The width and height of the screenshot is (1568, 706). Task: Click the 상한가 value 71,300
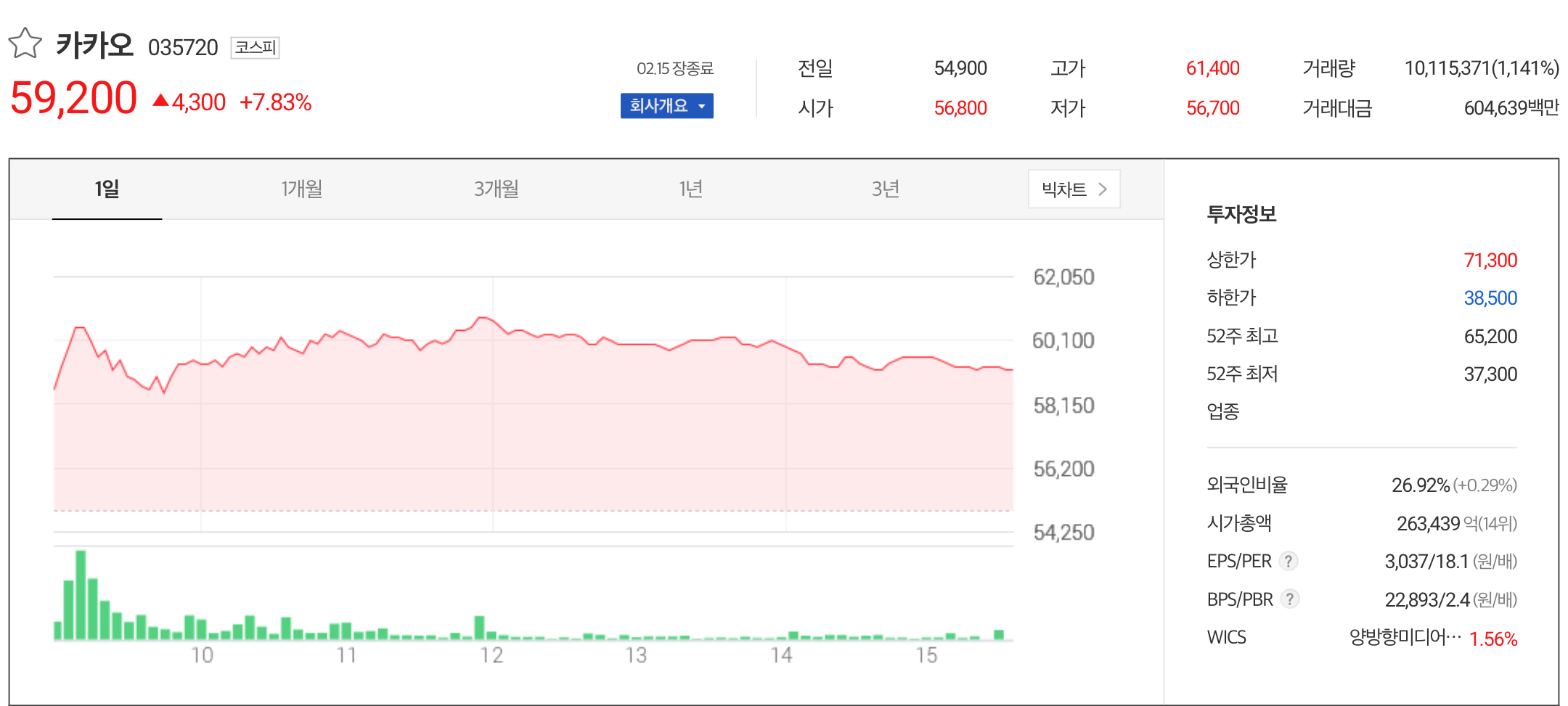1490,260
